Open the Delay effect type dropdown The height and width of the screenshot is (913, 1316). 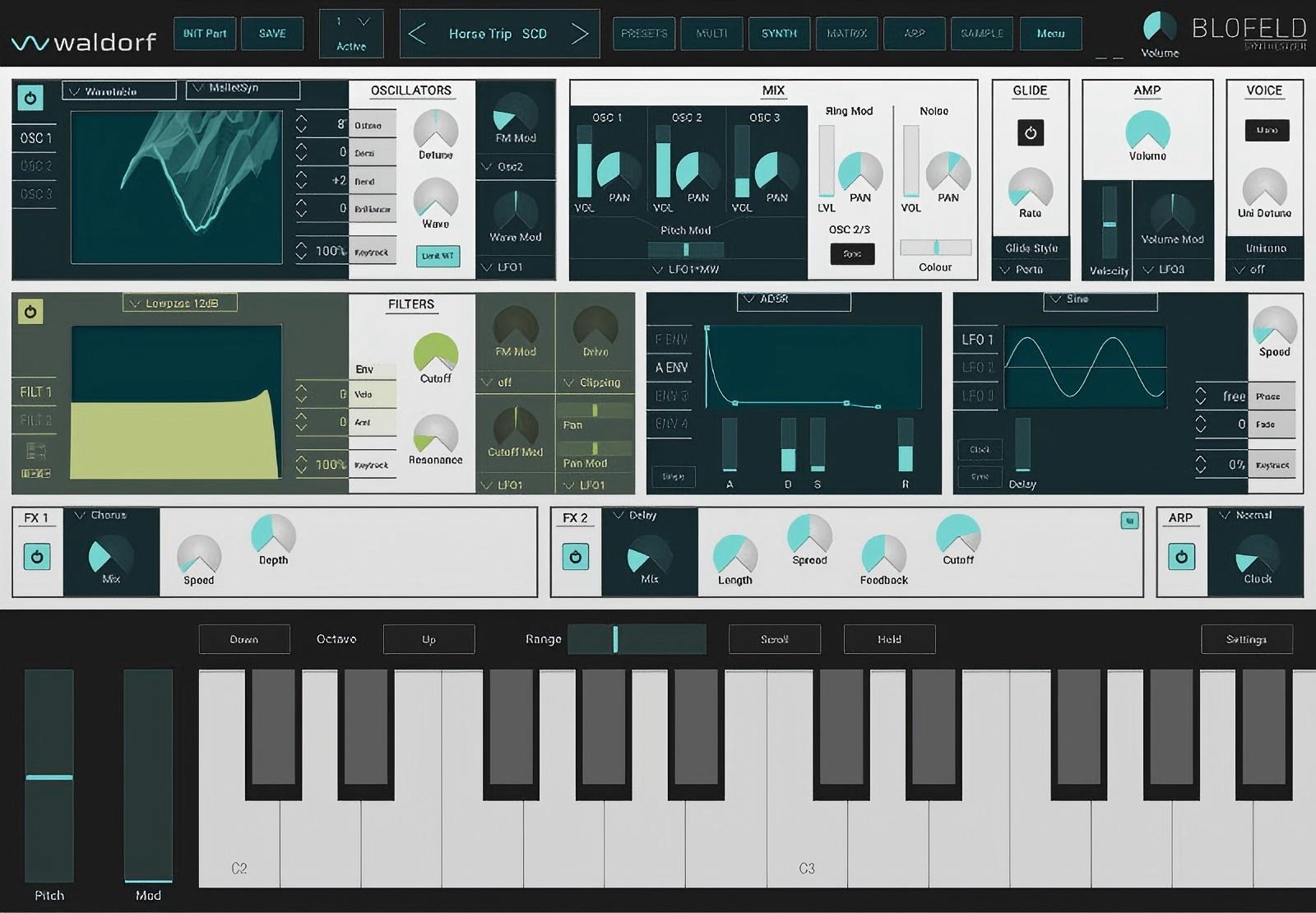[x=650, y=516]
